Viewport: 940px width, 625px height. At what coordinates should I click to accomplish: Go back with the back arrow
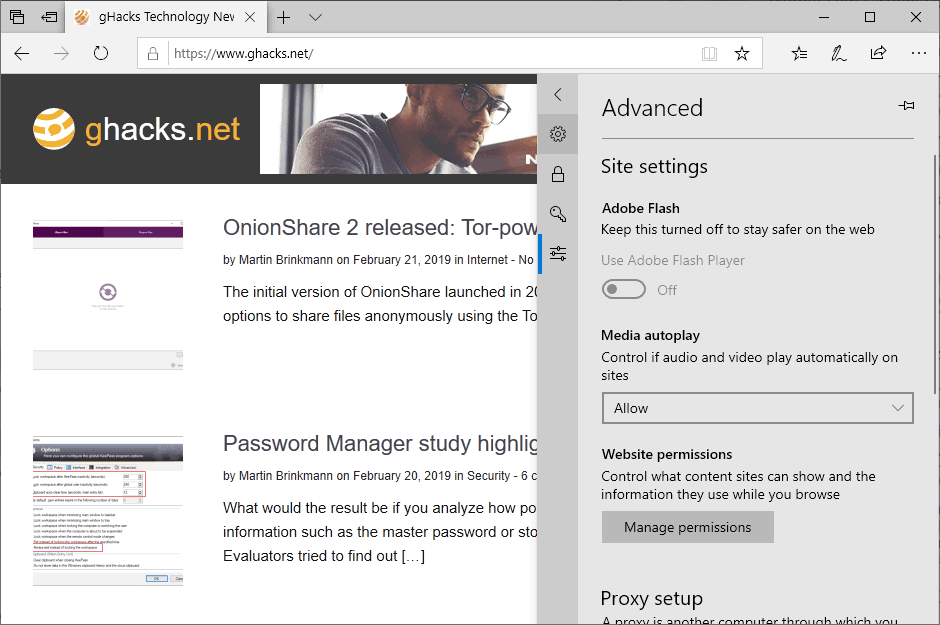click(x=22, y=53)
